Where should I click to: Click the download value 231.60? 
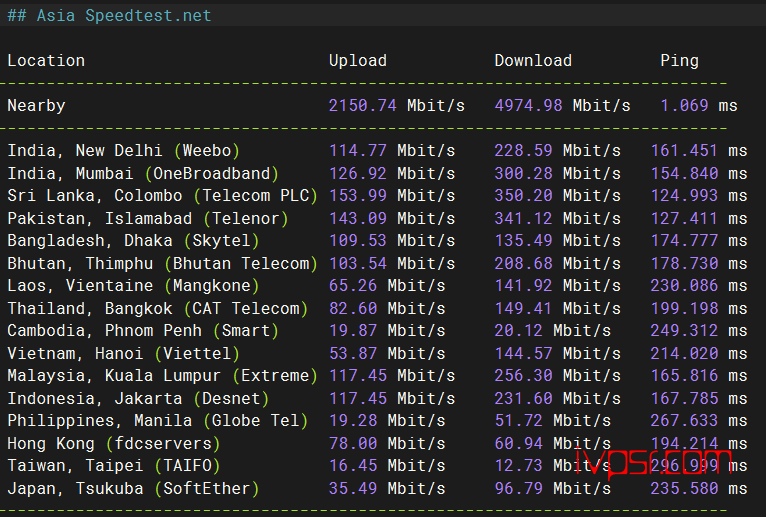pos(523,399)
